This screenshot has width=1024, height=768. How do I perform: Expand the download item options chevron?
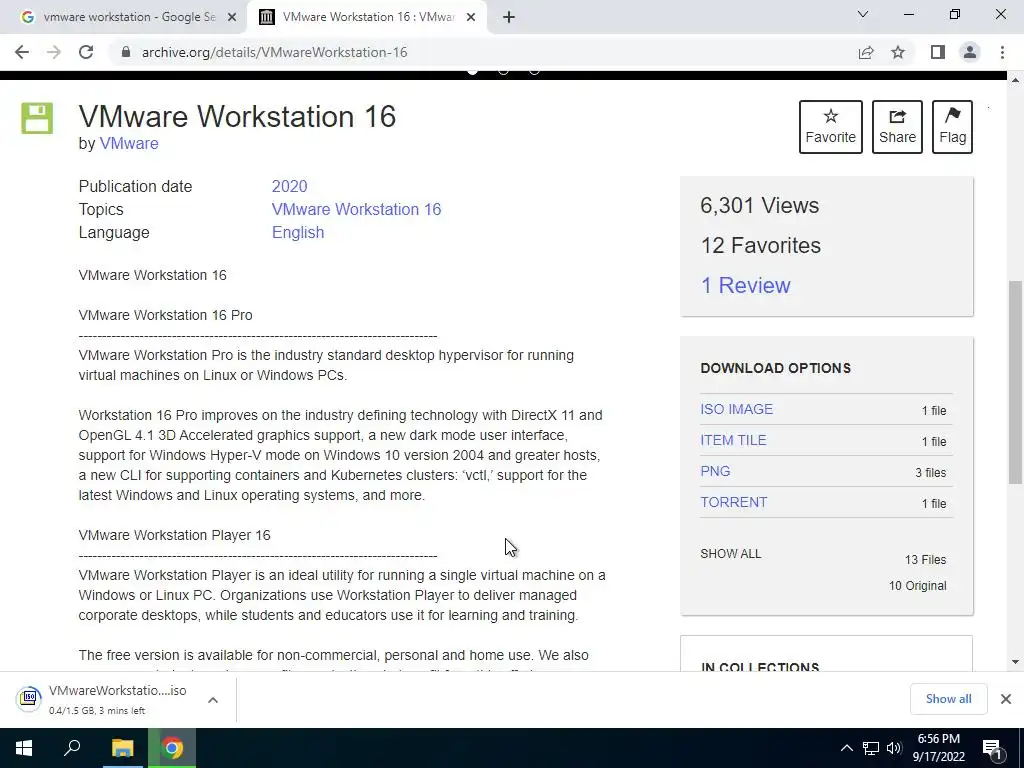coord(213,700)
